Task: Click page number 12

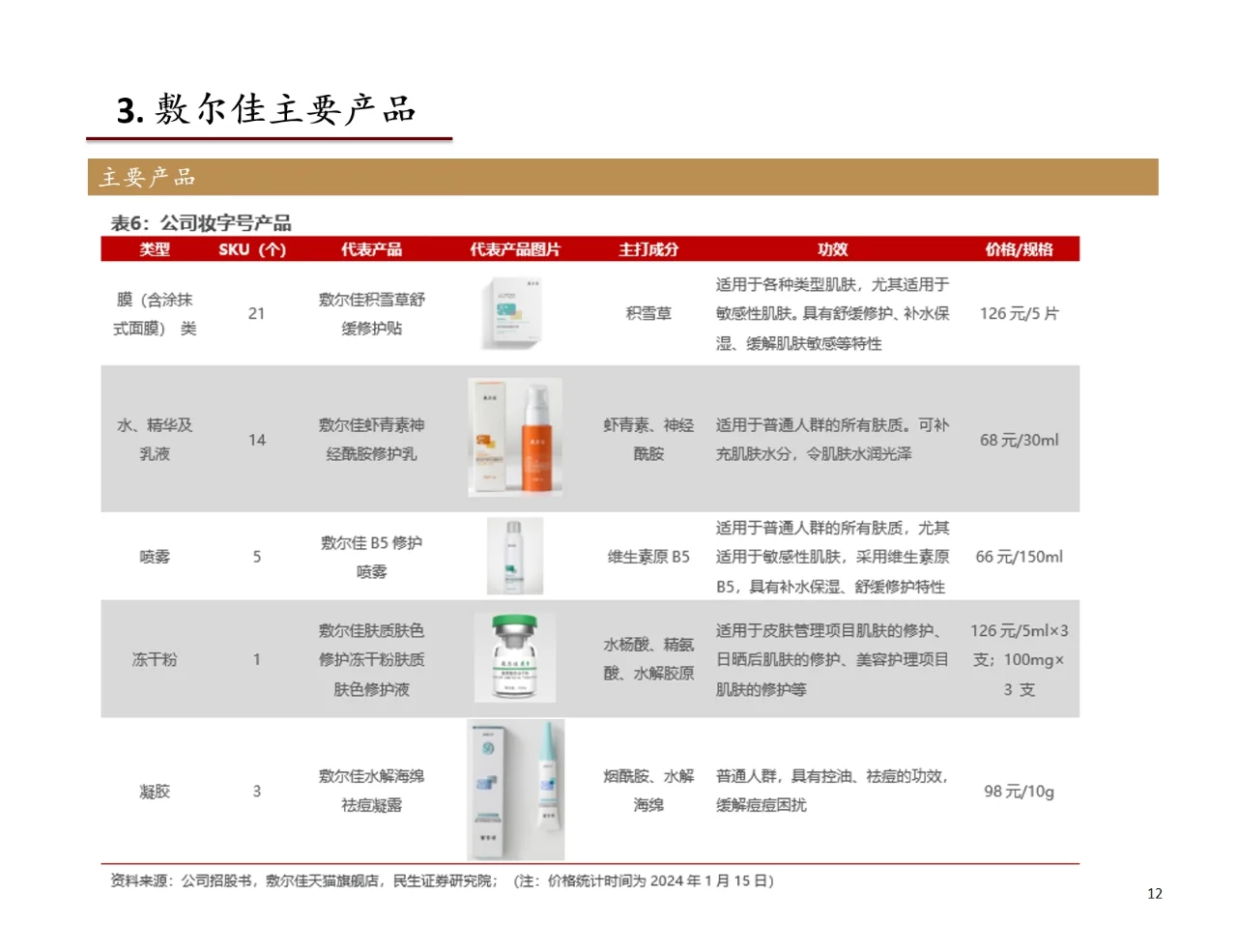Action: point(1156,894)
